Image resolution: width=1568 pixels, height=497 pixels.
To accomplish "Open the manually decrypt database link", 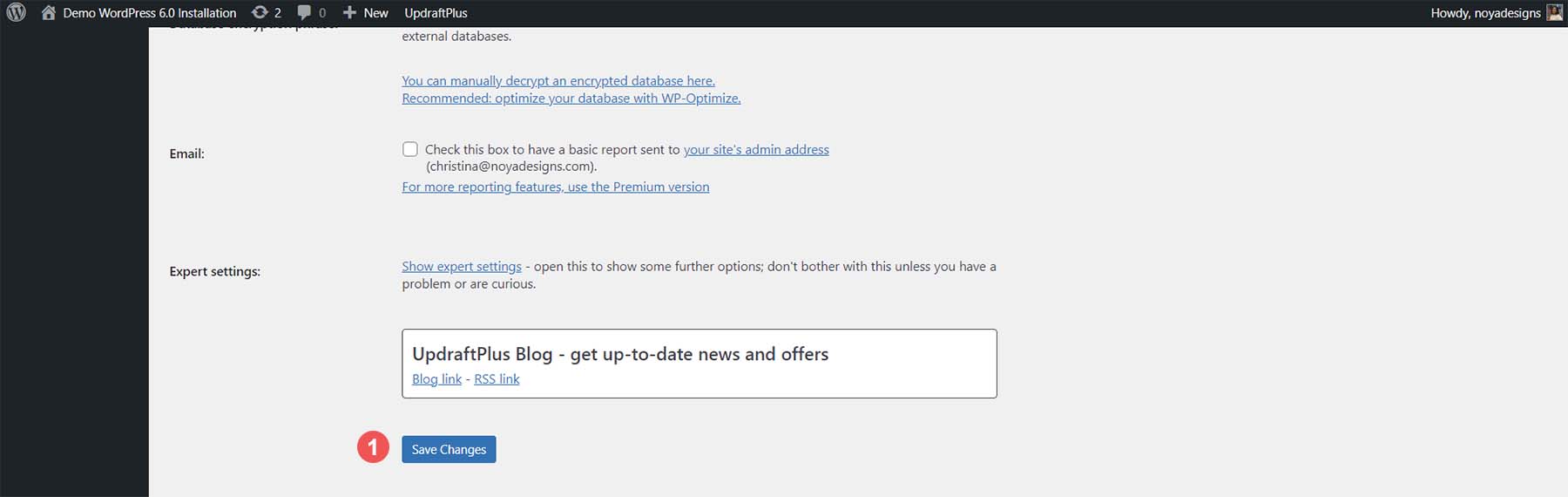I will pyautogui.click(x=558, y=81).
